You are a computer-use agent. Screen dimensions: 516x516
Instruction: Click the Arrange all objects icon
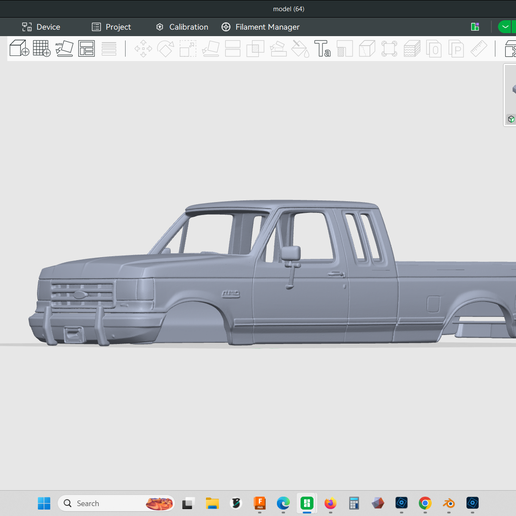pyautogui.click(x=86, y=49)
